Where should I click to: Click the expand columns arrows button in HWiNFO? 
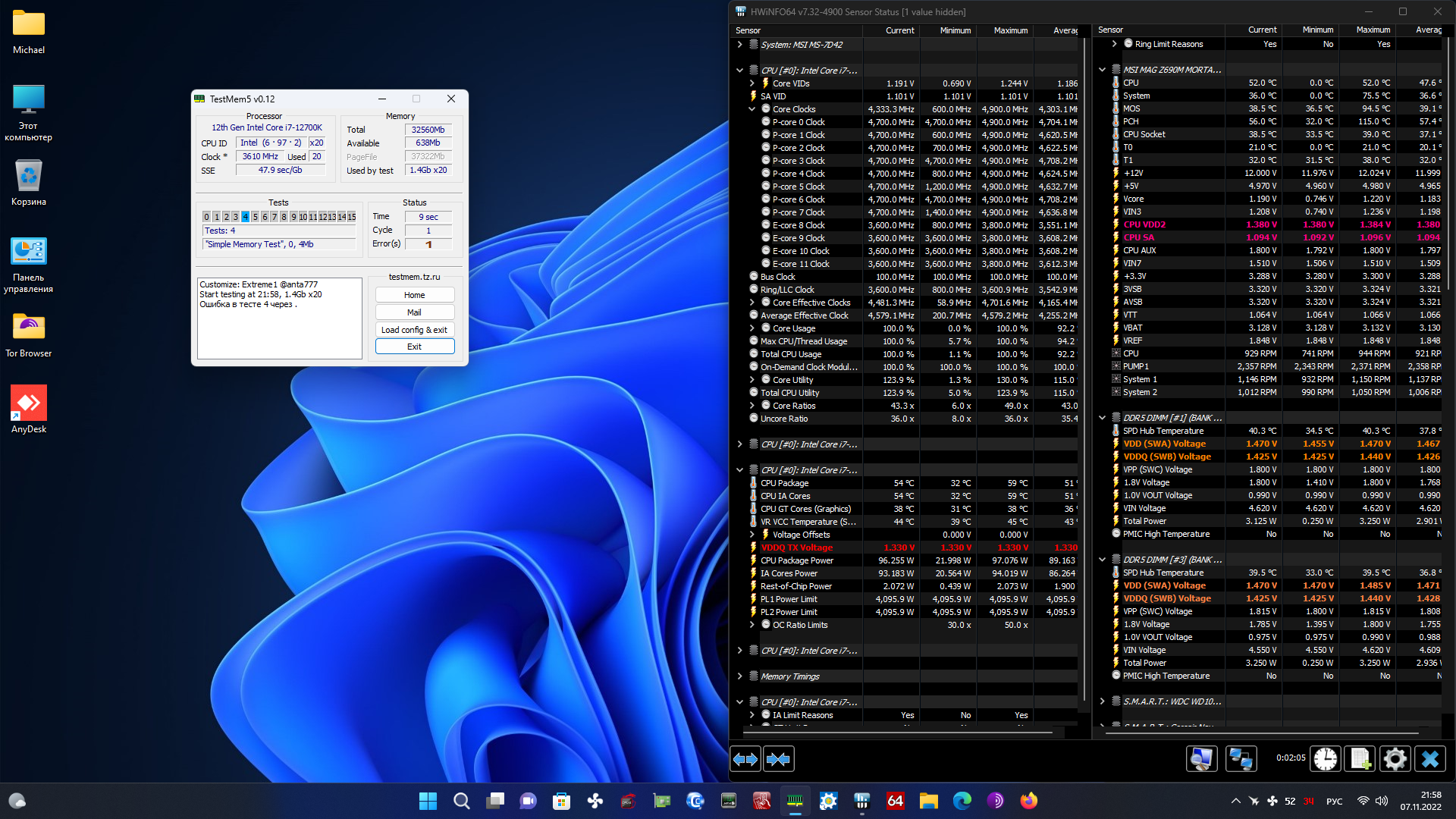coord(745,759)
